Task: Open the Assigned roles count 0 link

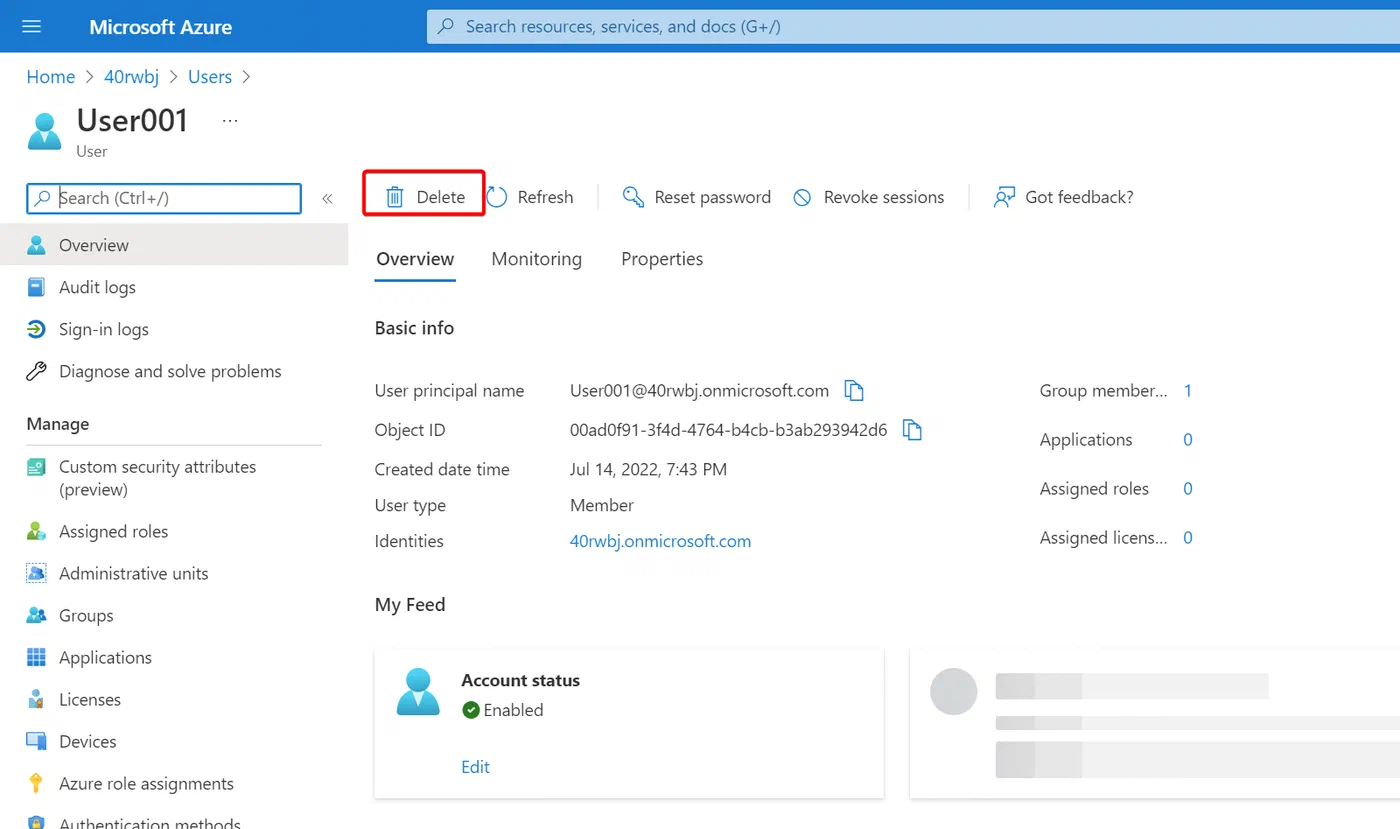Action: [x=1188, y=489]
